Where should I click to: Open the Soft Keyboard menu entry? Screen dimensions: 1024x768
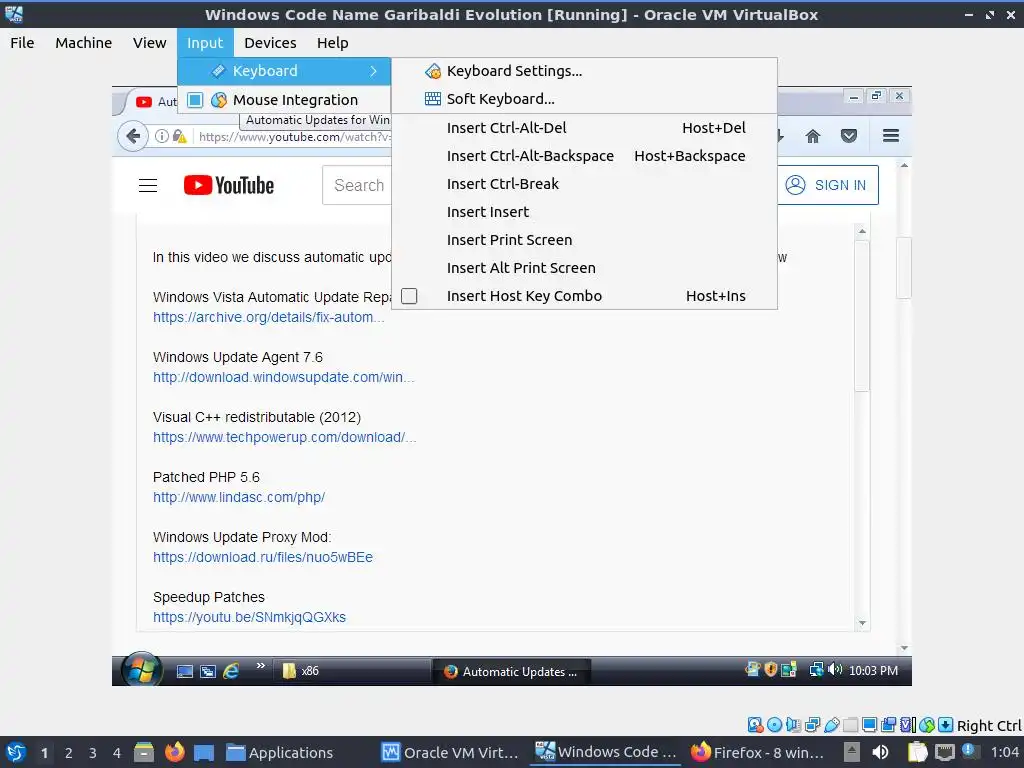(584, 99)
